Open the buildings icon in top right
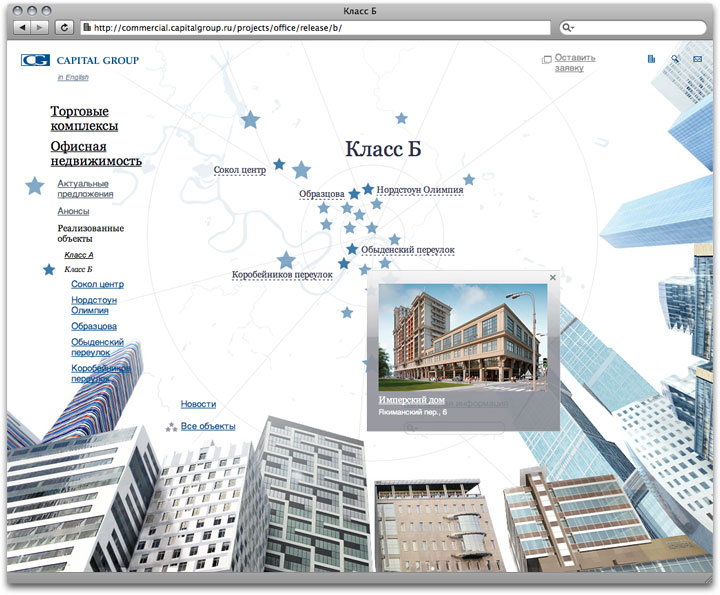Image resolution: width=720 pixels, height=595 pixels. [x=651, y=59]
